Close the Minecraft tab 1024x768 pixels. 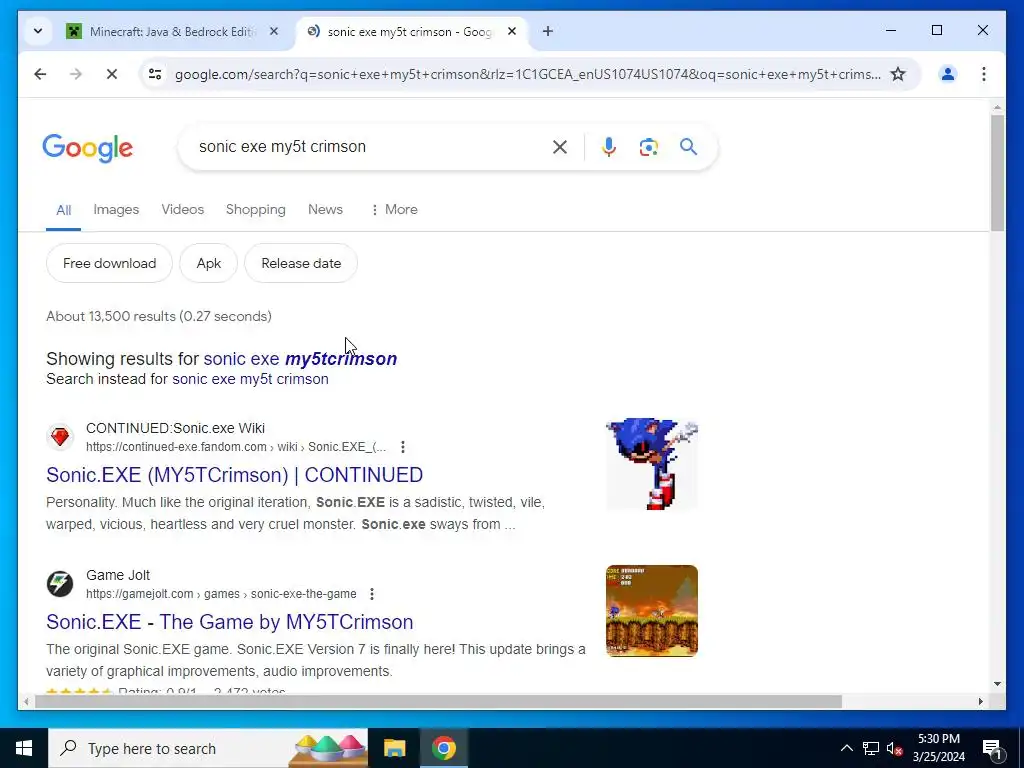click(274, 31)
